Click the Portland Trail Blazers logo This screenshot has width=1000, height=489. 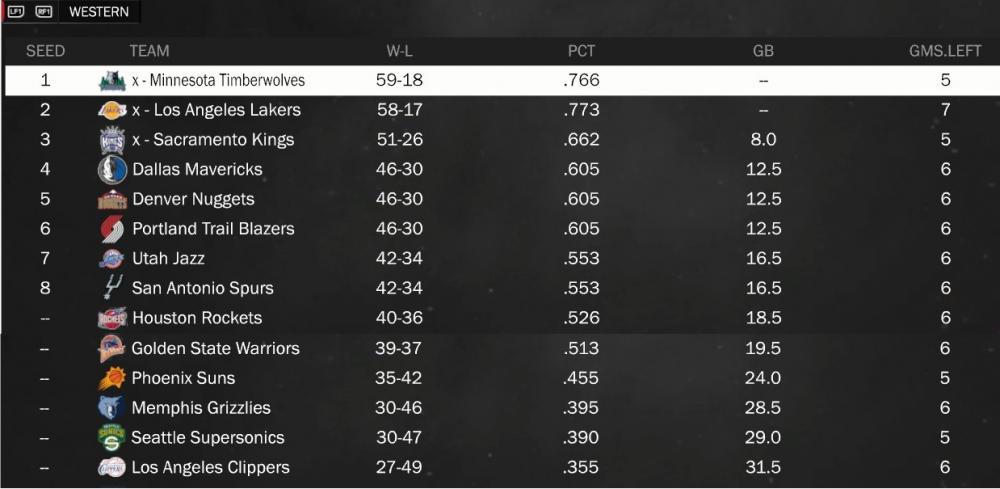(x=112, y=229)
